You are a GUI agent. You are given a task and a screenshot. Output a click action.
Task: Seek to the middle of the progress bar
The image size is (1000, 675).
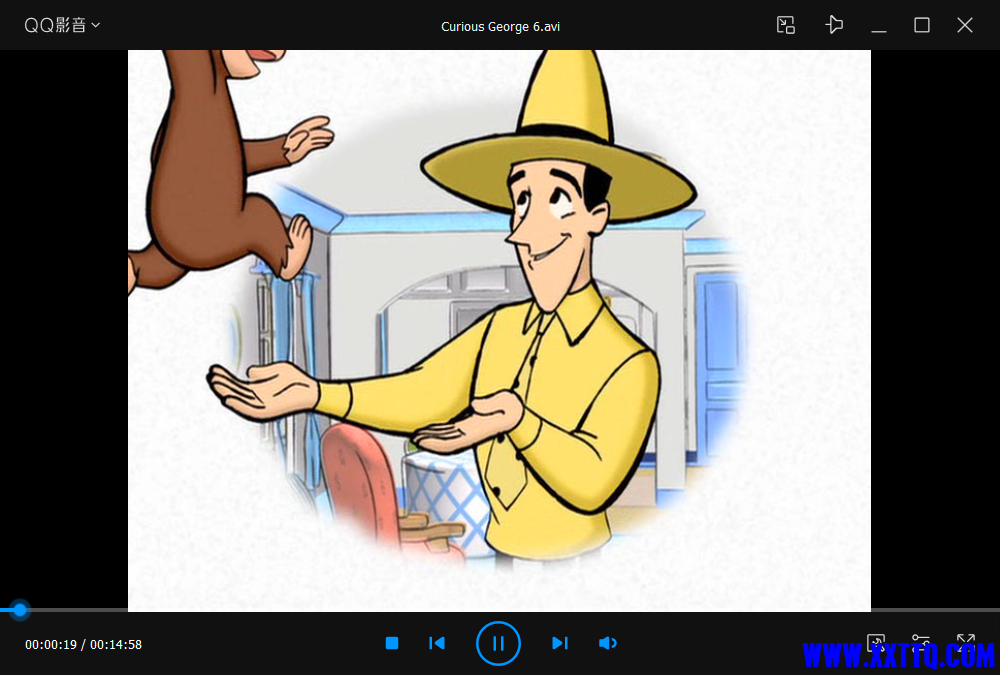(x=500, y=610)
